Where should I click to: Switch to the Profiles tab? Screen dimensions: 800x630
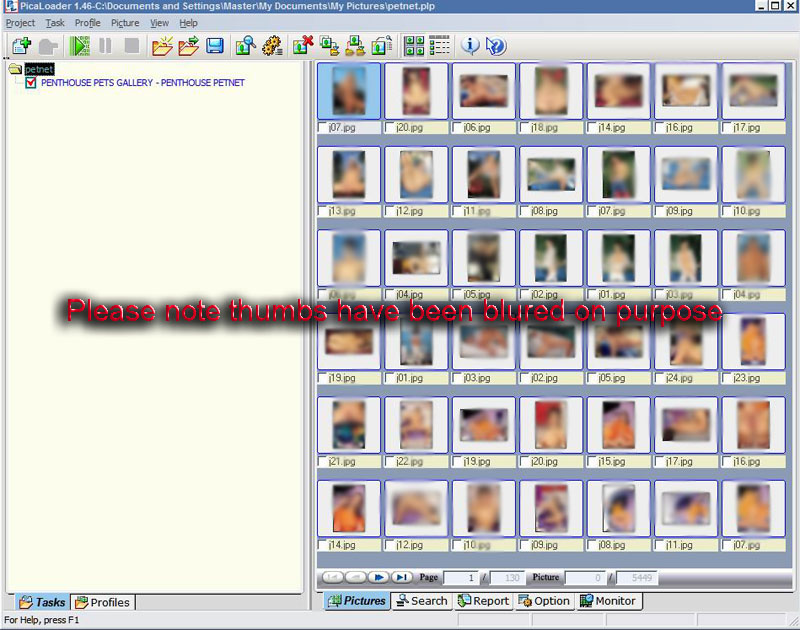103,602
